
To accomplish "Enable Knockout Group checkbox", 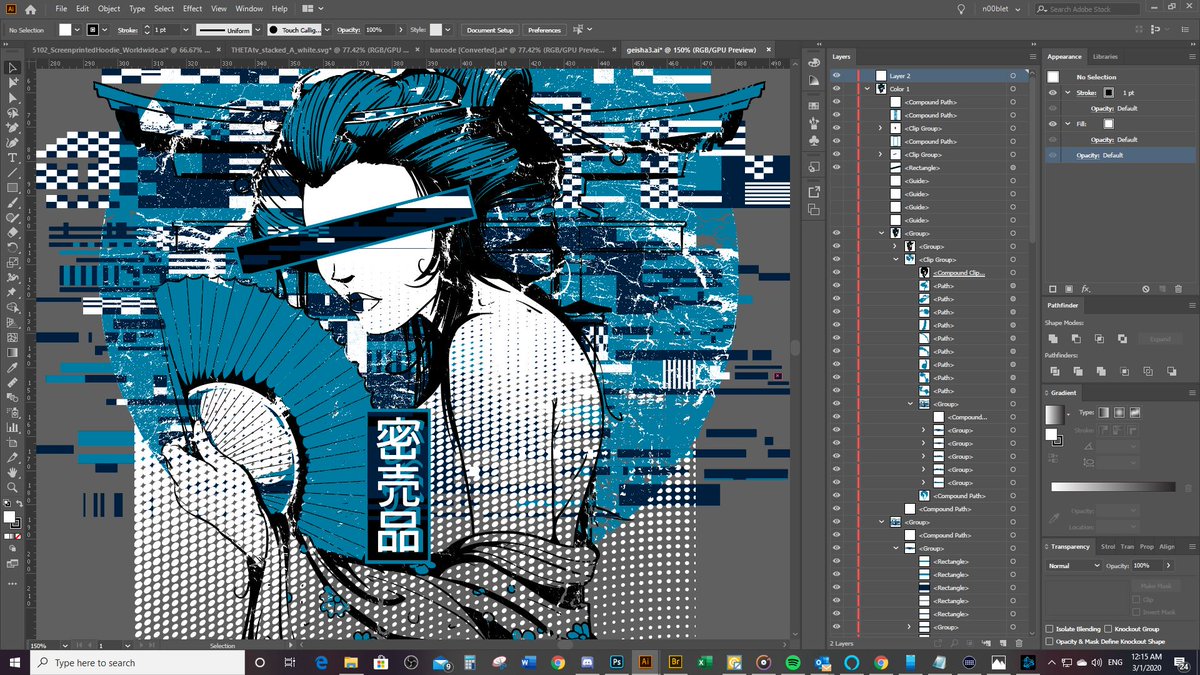I will point(1109,629).
